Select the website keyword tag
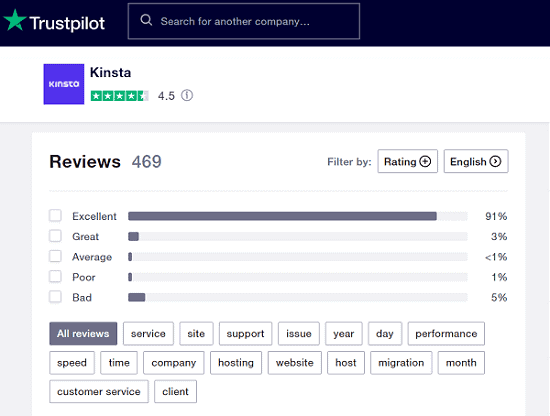Screen dimensions: 550x416 coord(295,363)
